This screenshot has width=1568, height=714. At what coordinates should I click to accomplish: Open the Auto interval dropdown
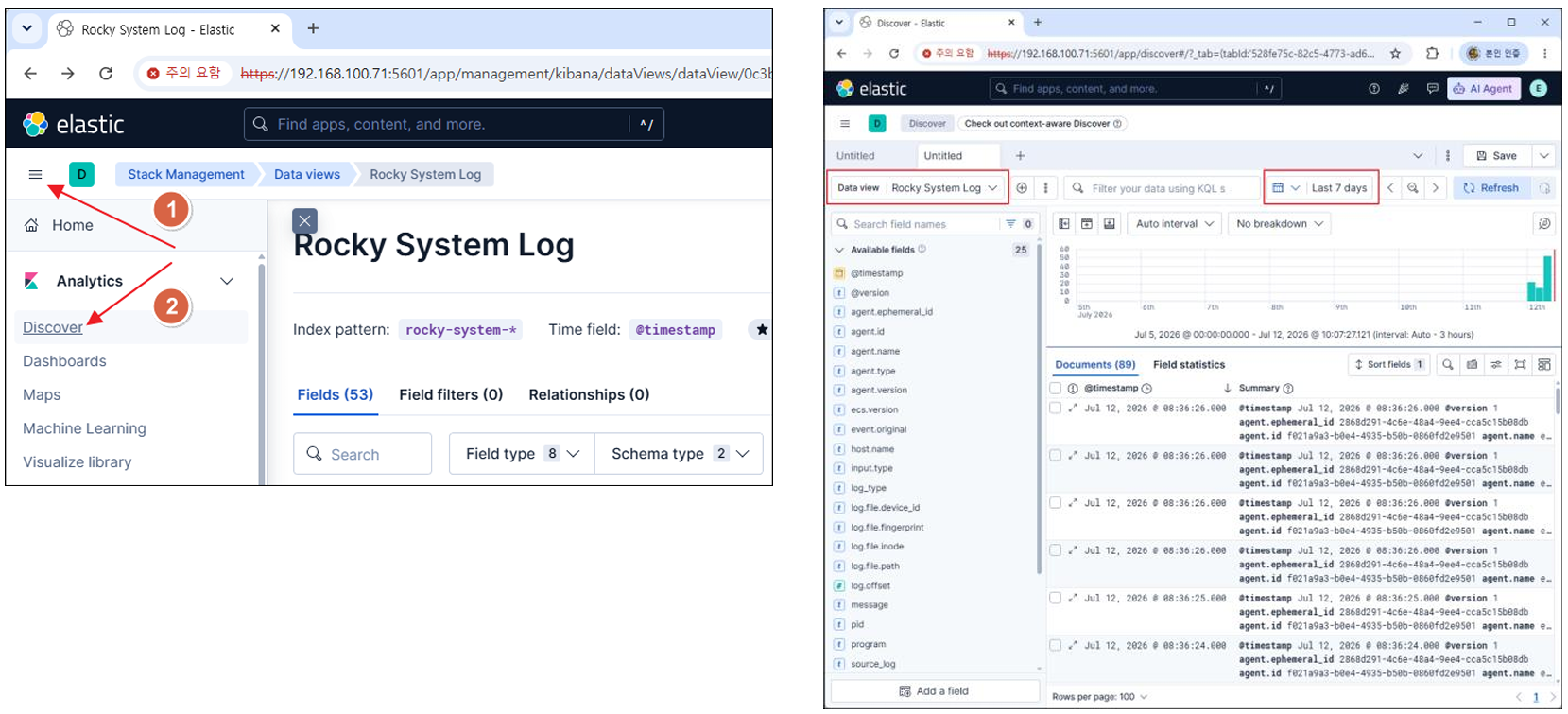[1175, 224]
